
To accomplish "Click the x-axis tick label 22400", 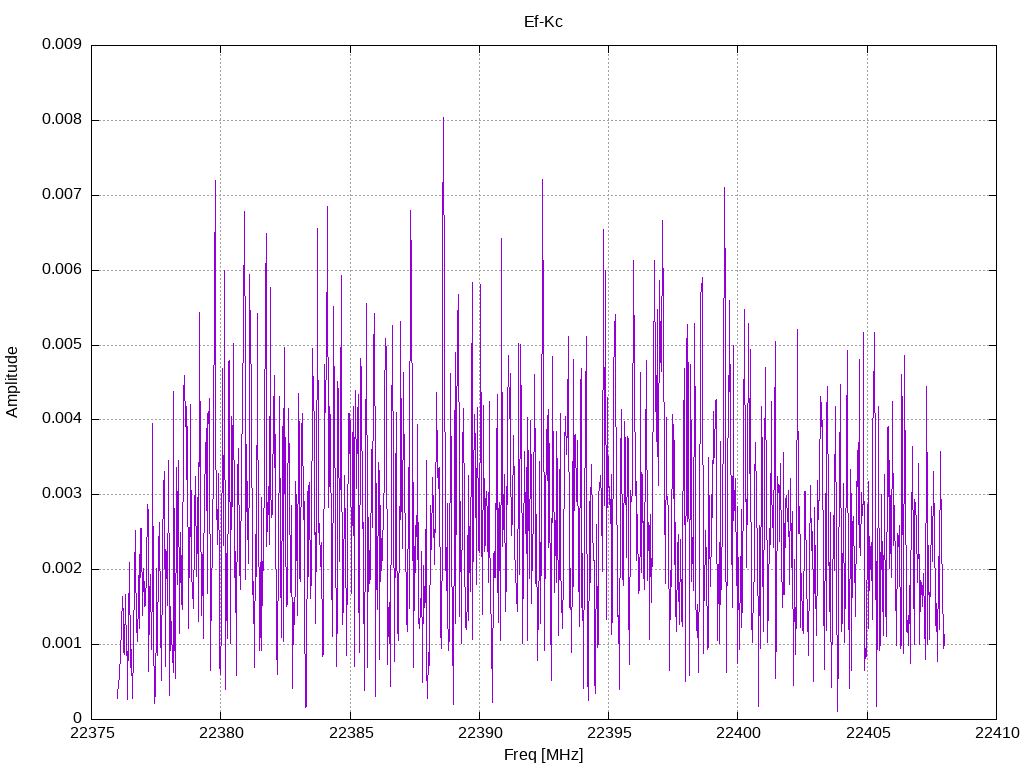I will 738,733.
